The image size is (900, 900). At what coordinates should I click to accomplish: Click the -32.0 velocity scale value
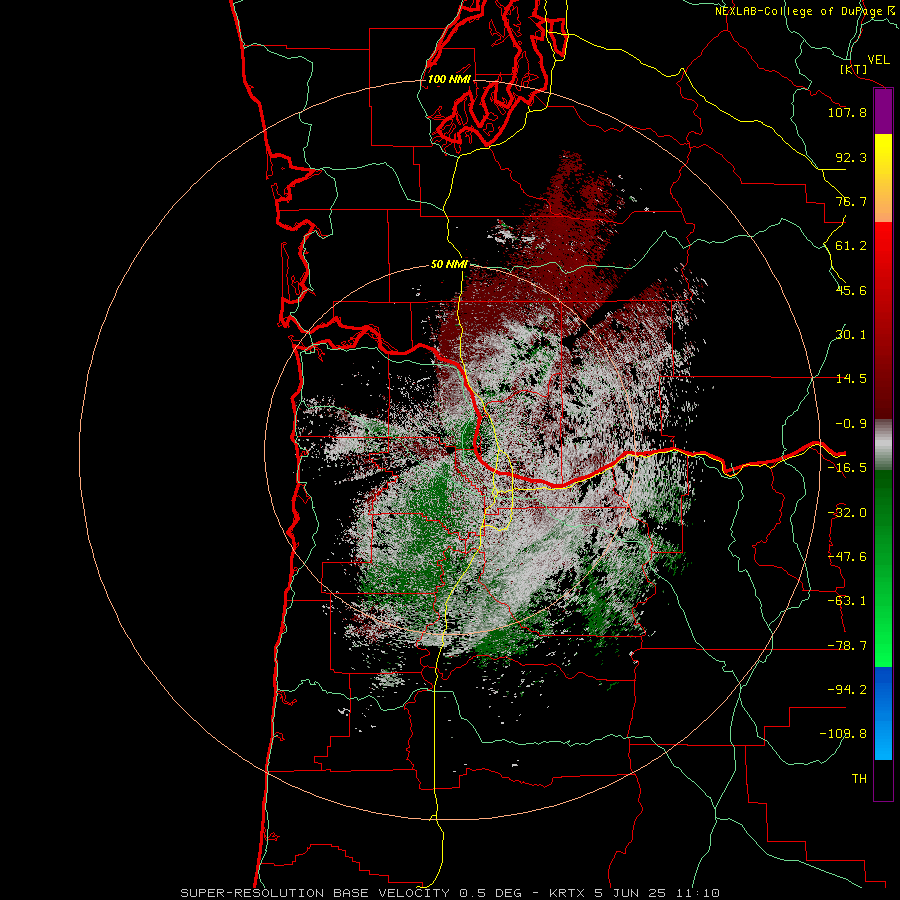(847, 513)
